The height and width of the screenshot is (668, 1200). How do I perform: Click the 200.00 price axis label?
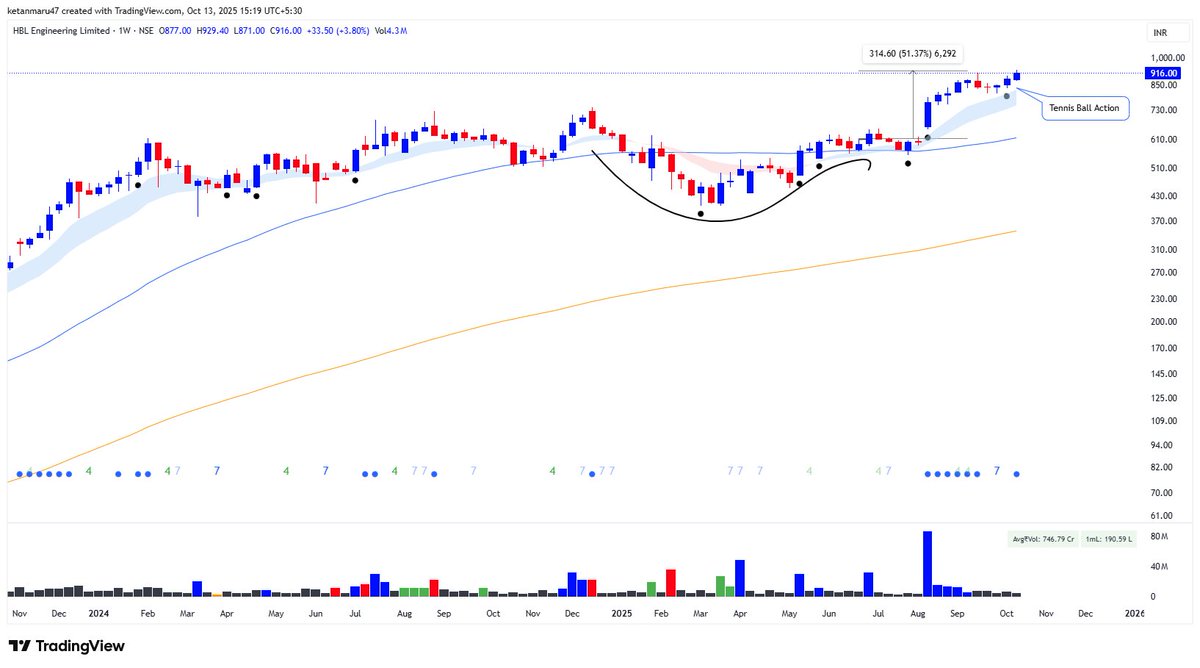(1162, 322)
